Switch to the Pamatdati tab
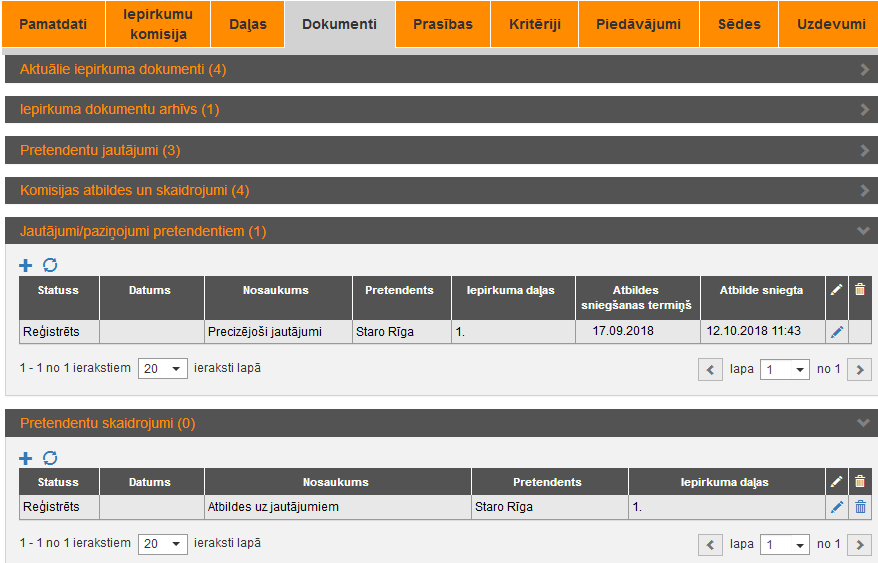 (53, 24)
